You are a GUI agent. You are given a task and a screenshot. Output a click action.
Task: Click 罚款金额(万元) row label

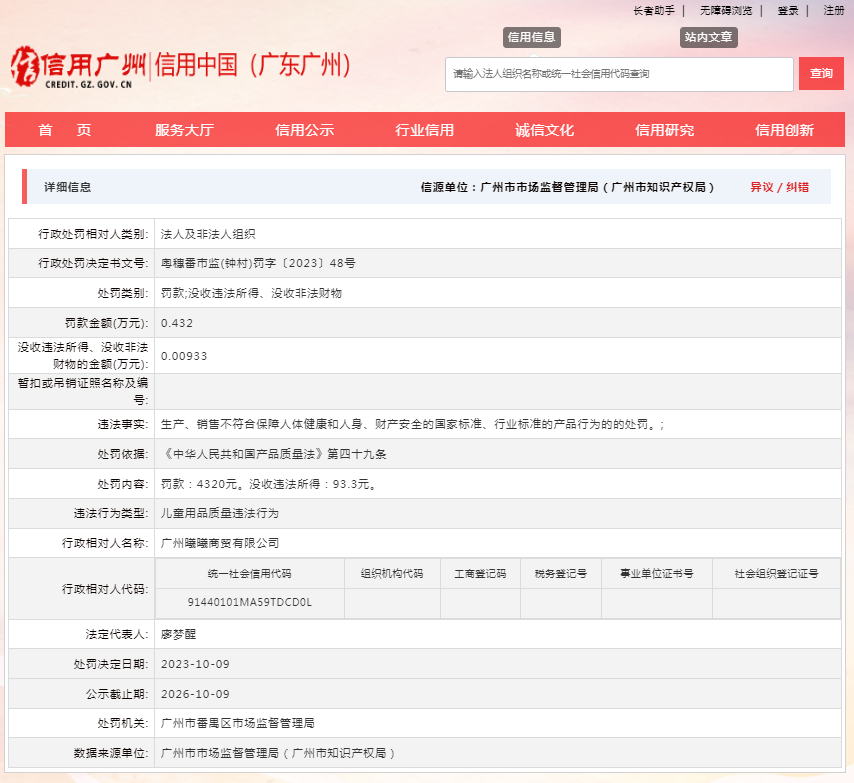point(107,323)
